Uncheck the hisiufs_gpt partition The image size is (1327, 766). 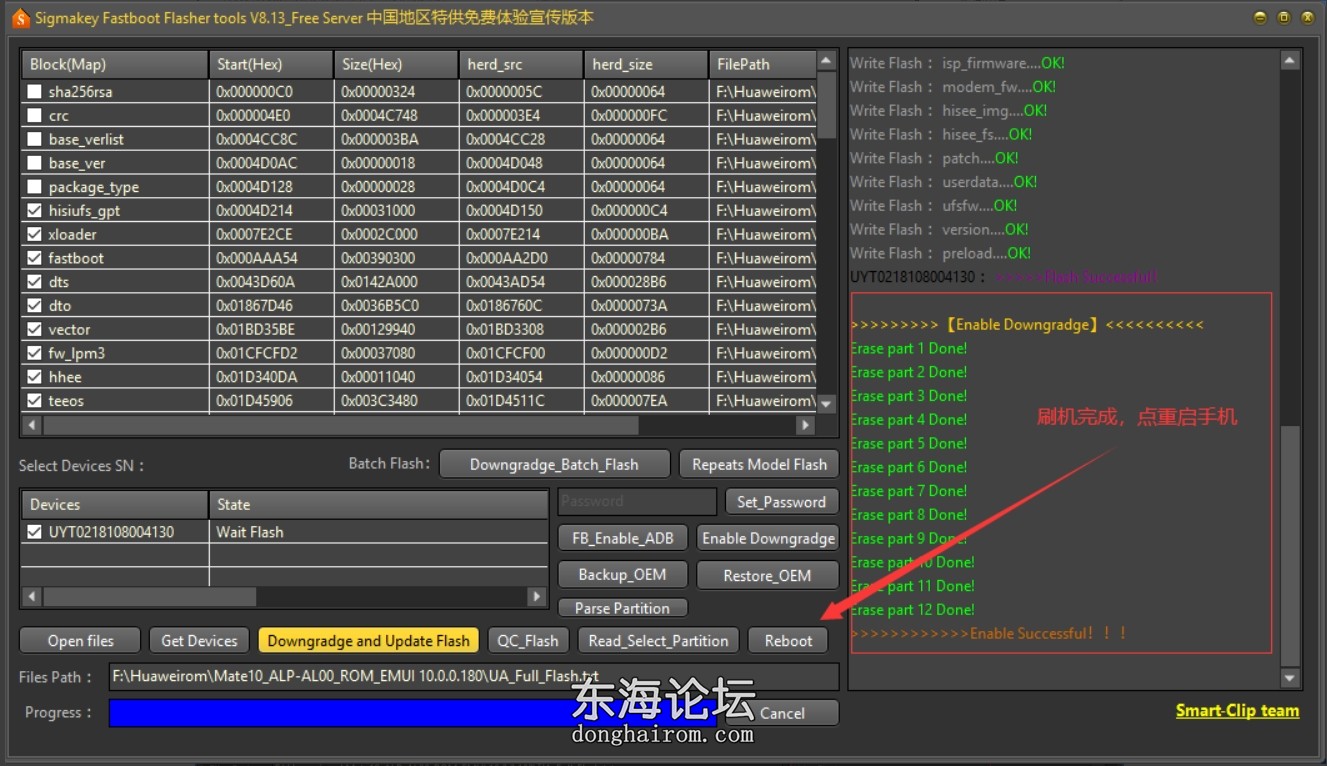click(35, 211)
